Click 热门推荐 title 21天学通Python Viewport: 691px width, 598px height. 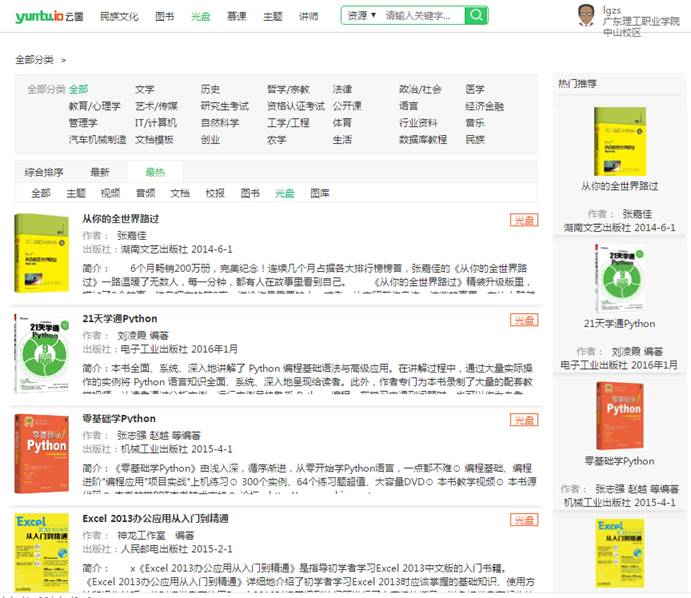pyautogui.click(x=620, y=324)
